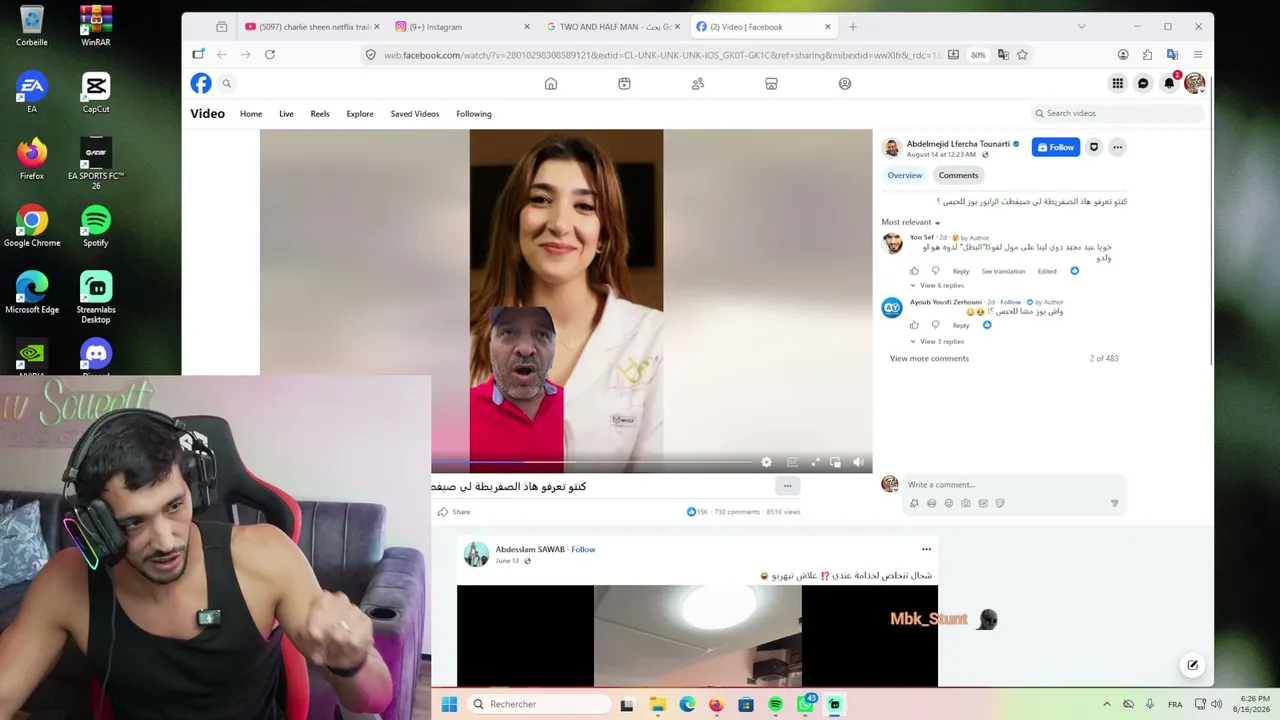1280x720 pixels.
Task: Click View more comments
Action: [x=929, y=358]
